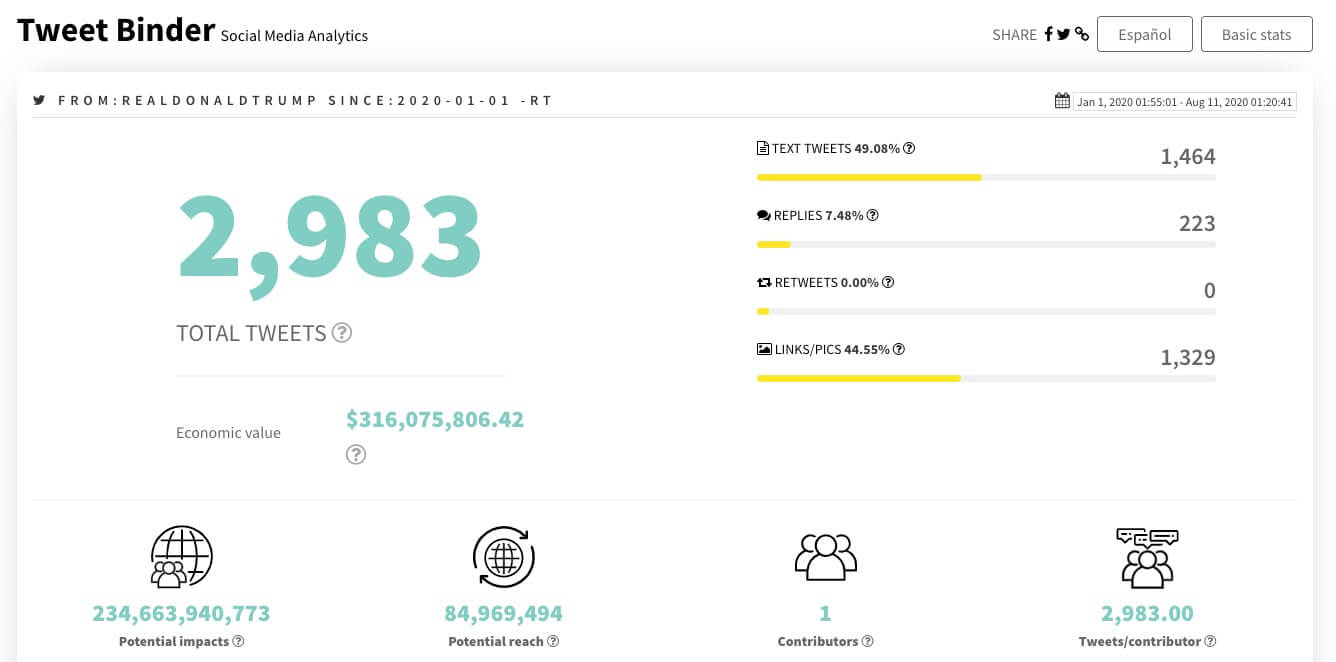The height and width of the screenshot is (662, 1336).
Task: Click the 234,663,940,773 potential impacts value
Action: [x=181, y=613]
